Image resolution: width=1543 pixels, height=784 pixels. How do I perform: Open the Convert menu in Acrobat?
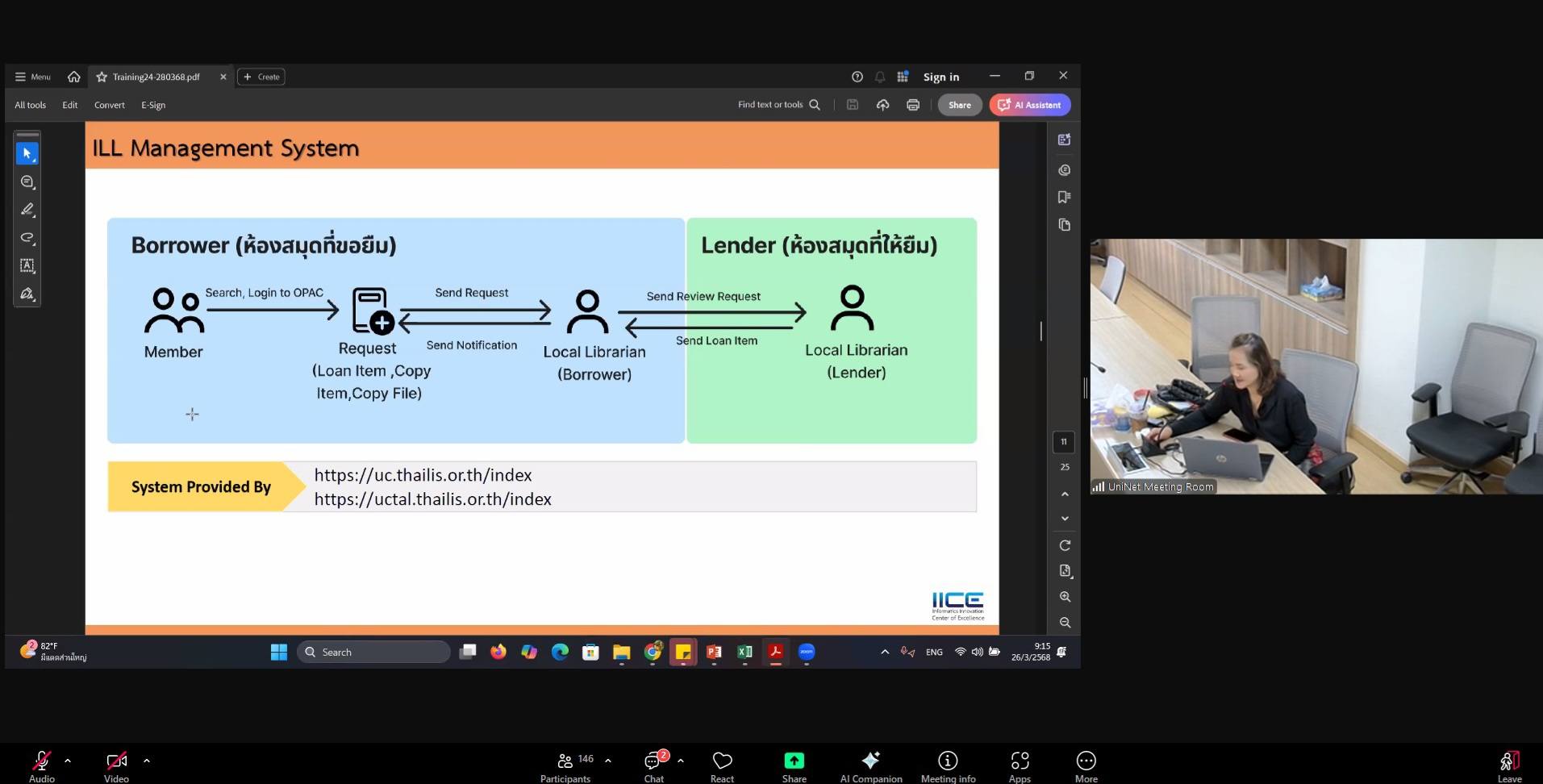coord(110,105)
